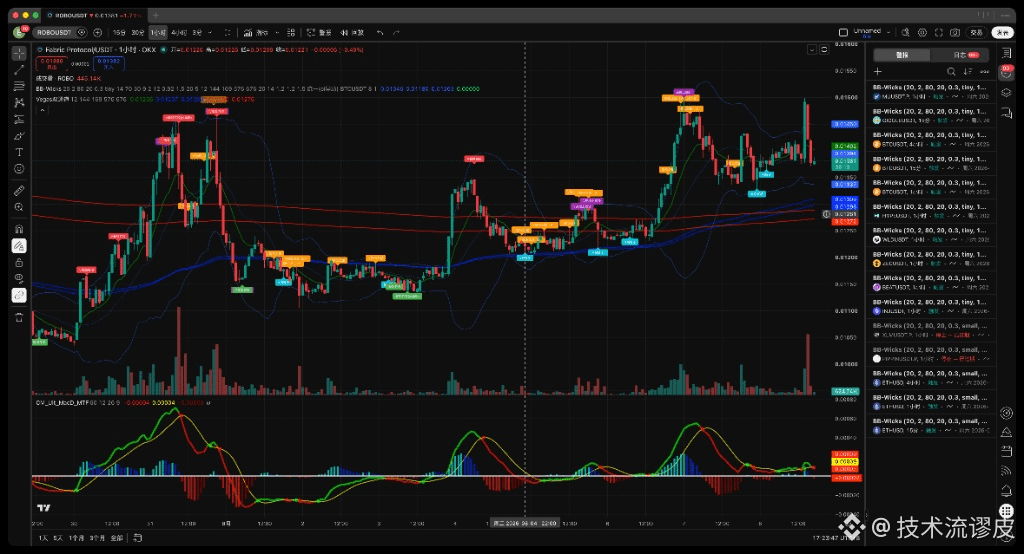1024x554 pixels.
Task: Collapse pane button at chart top right
Action: click(812, 50)
